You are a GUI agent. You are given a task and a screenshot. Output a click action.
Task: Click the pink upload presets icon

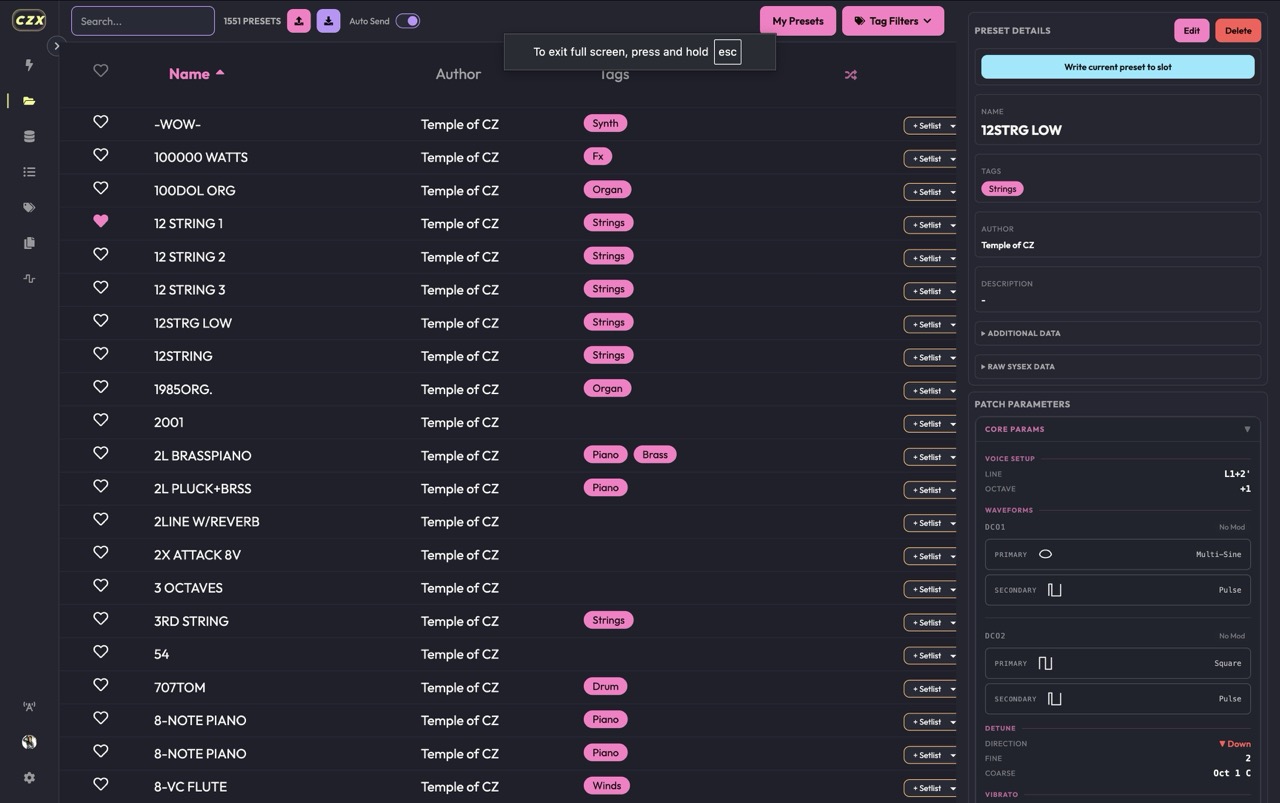point(299,21)
